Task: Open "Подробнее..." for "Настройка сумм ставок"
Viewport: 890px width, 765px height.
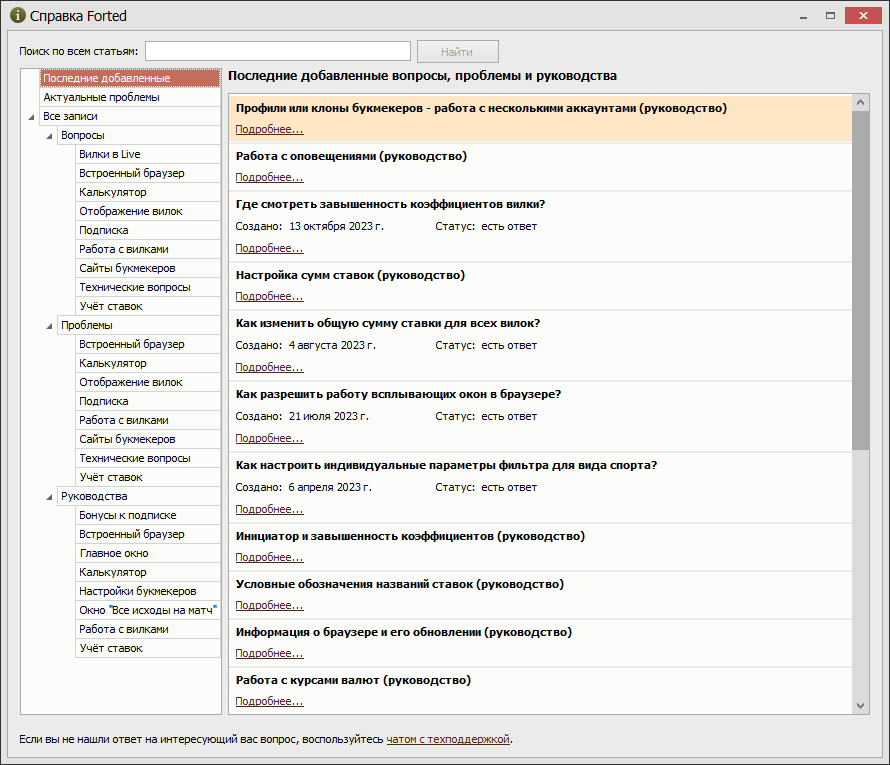Action: pyautogui.click(x=270, y=296)
